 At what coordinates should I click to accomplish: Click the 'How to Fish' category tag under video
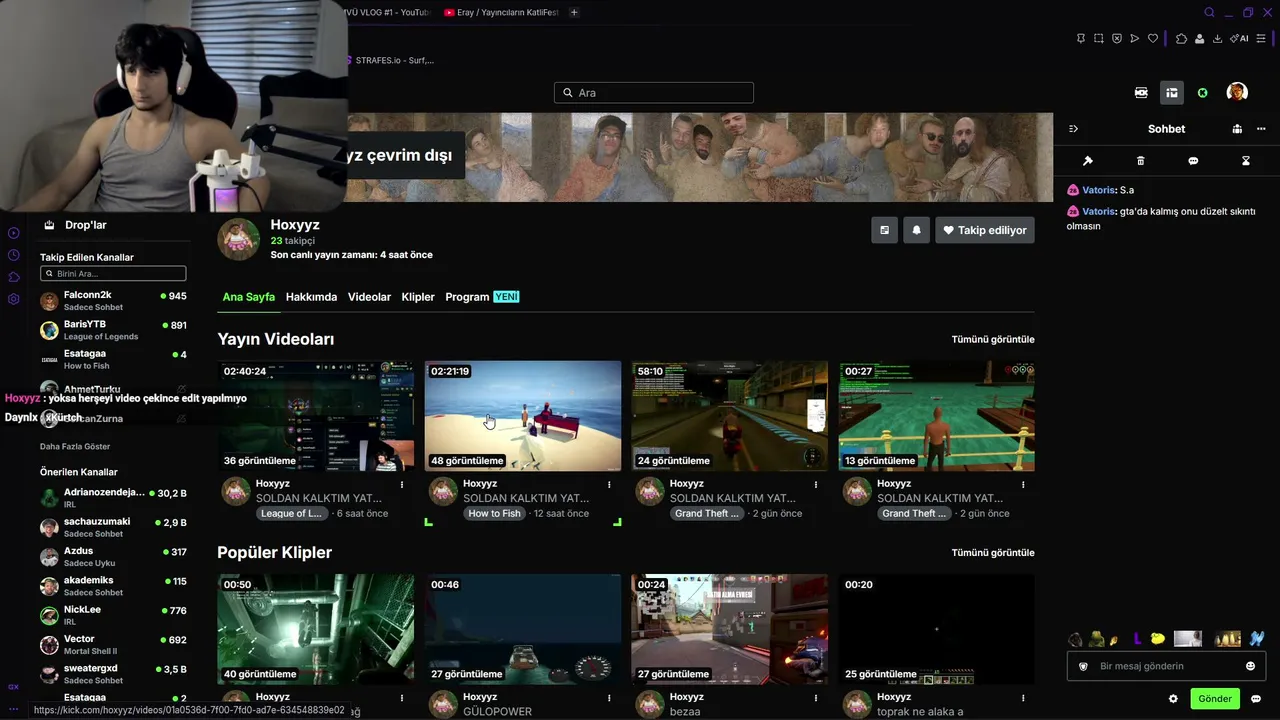click(495, 514)
